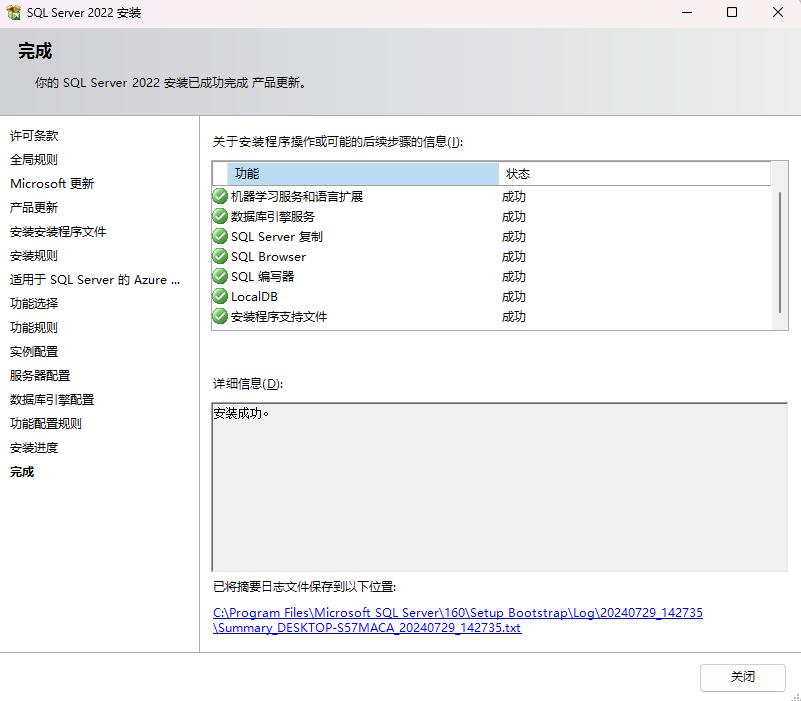
Task: Click the 状态 column header
Action: coord(634,173)
